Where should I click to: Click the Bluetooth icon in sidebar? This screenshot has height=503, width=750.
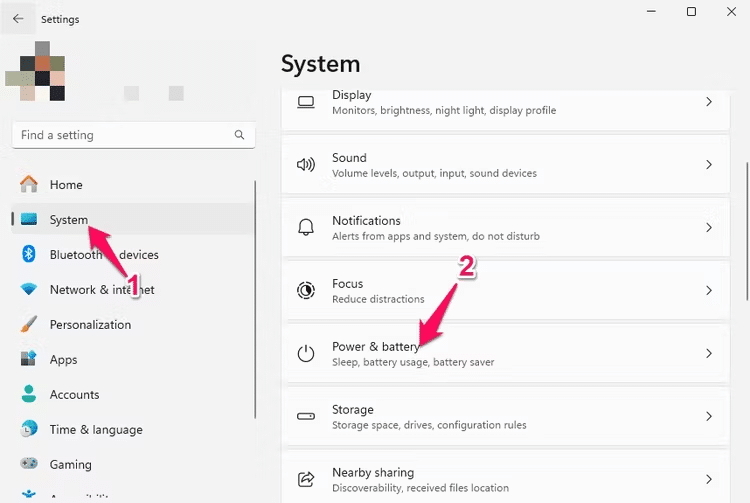point(29,255)
